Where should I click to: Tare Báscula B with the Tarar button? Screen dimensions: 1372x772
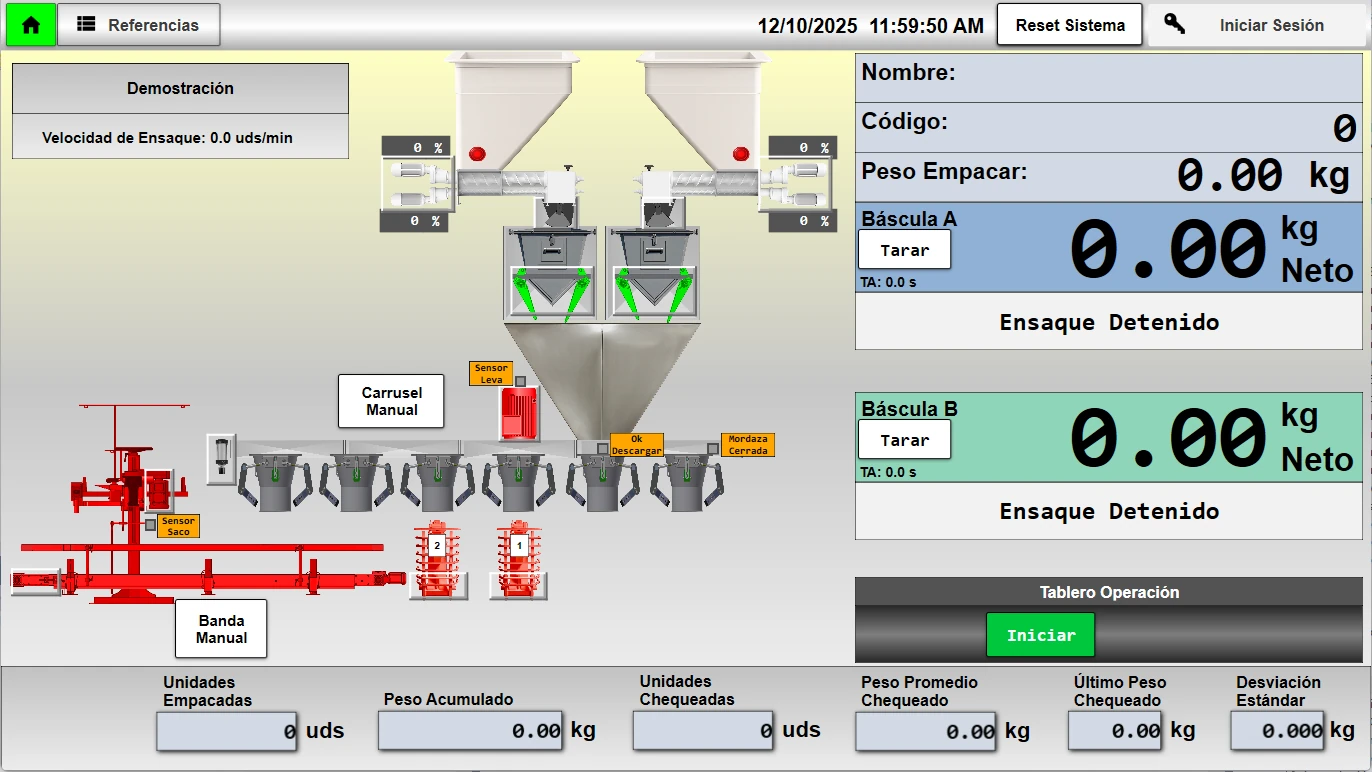[904, 440]
